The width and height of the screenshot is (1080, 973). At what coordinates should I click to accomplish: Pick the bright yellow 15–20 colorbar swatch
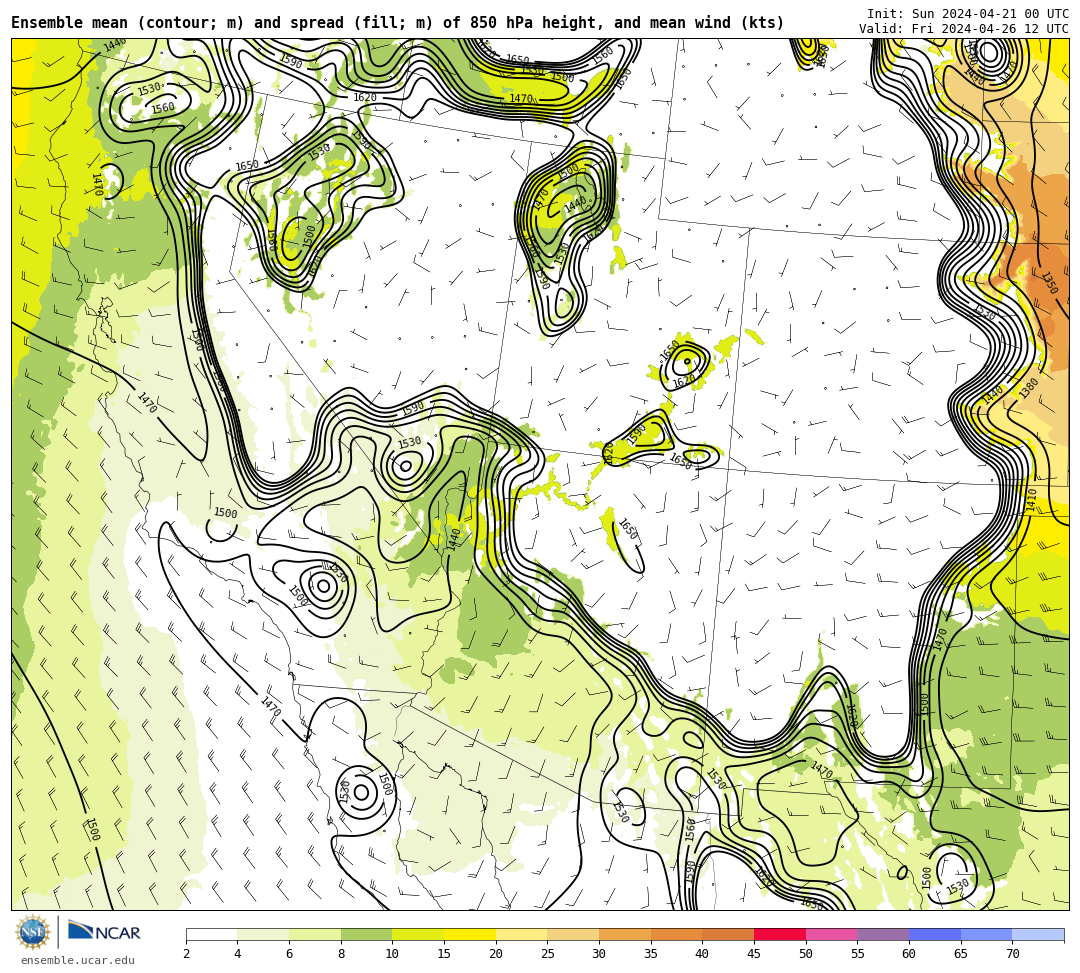click(x=470, y=934)
